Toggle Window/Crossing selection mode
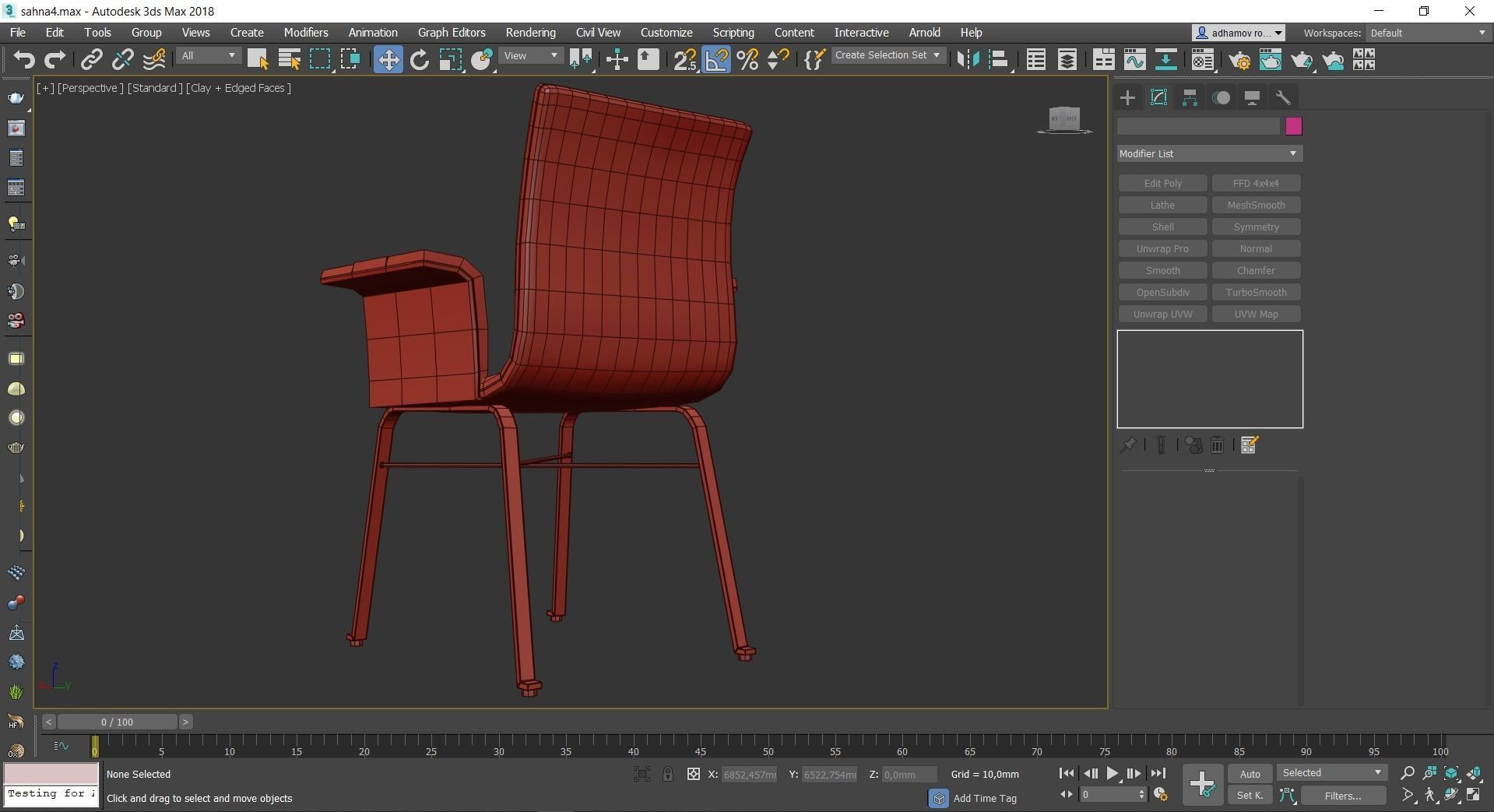 click(350, 60)
